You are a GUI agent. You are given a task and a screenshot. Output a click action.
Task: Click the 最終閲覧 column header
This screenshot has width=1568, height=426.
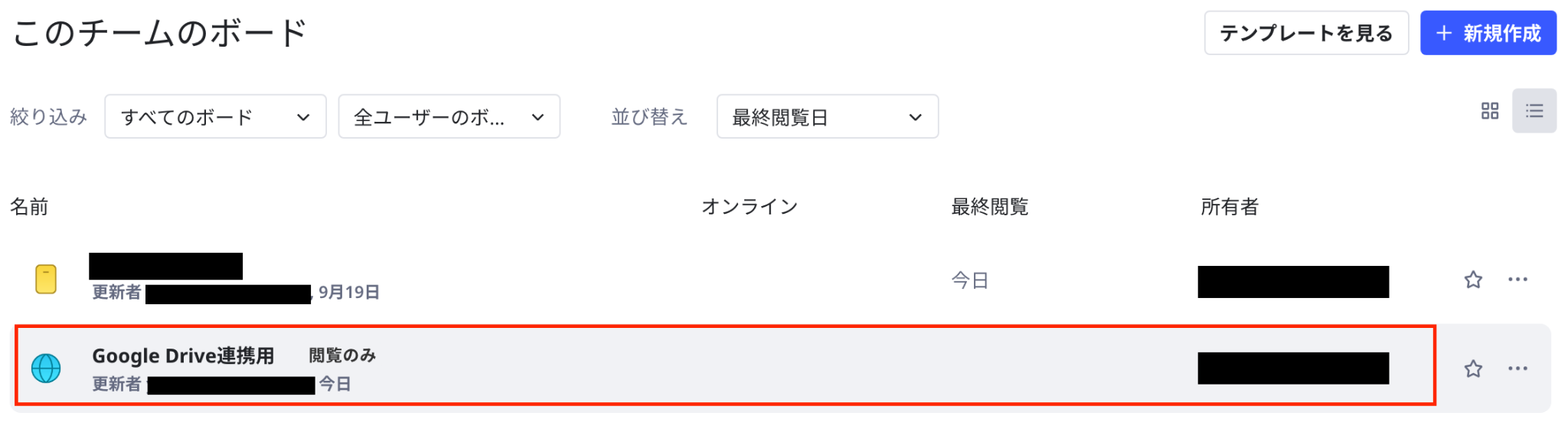click(989, 207)
